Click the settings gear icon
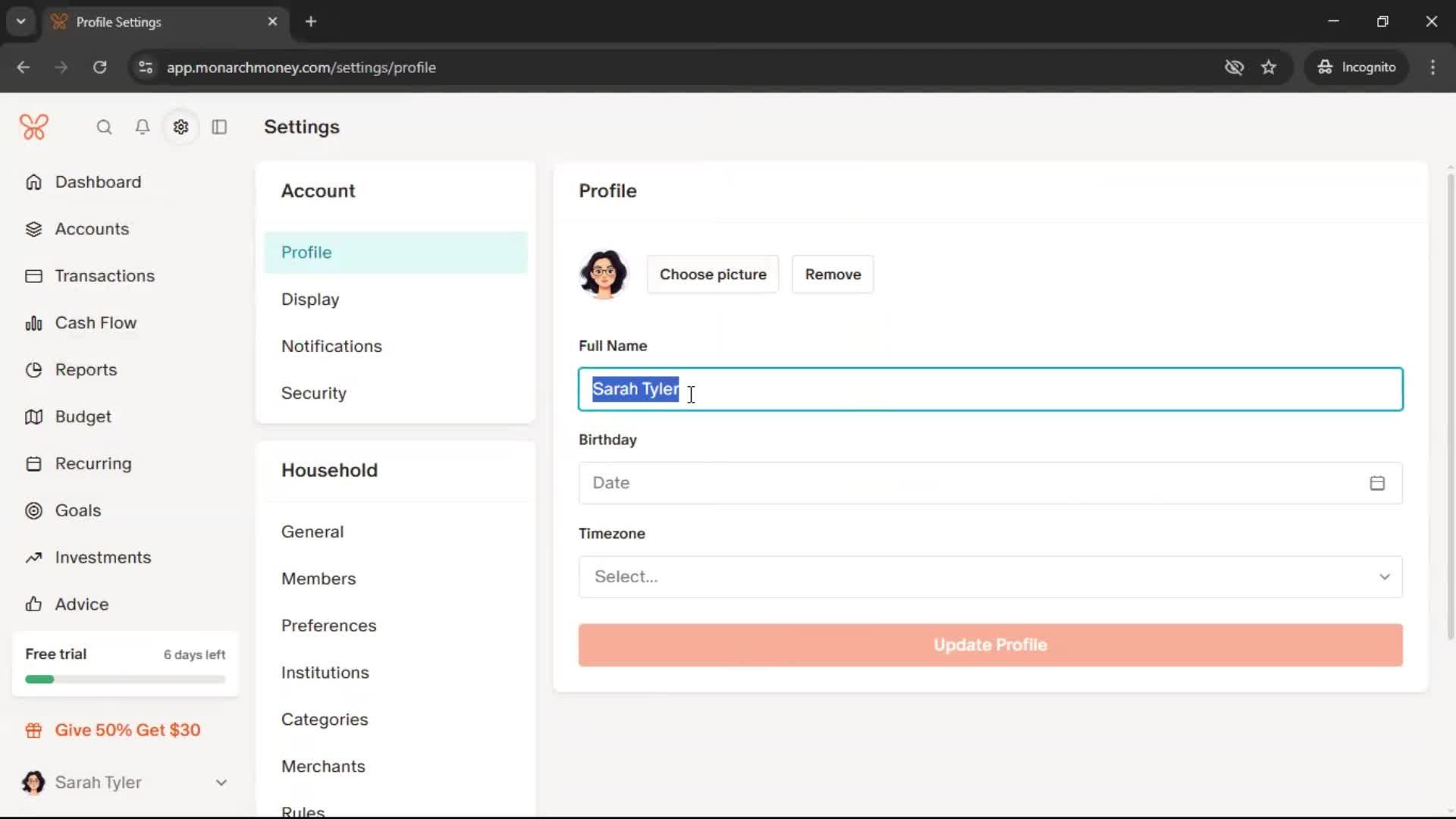Viewport: 1456px width, 819px height. (x=180, y=127)
